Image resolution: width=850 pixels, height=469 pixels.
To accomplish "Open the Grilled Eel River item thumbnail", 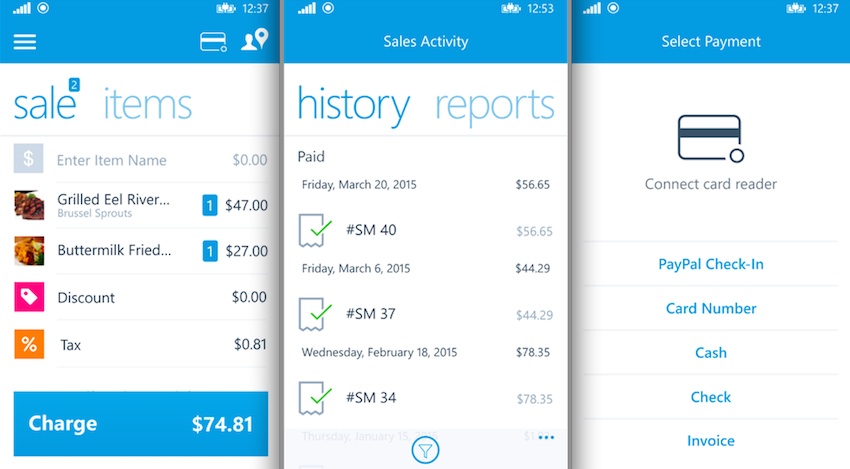I will pyautogui.click(x=29, y=205).
